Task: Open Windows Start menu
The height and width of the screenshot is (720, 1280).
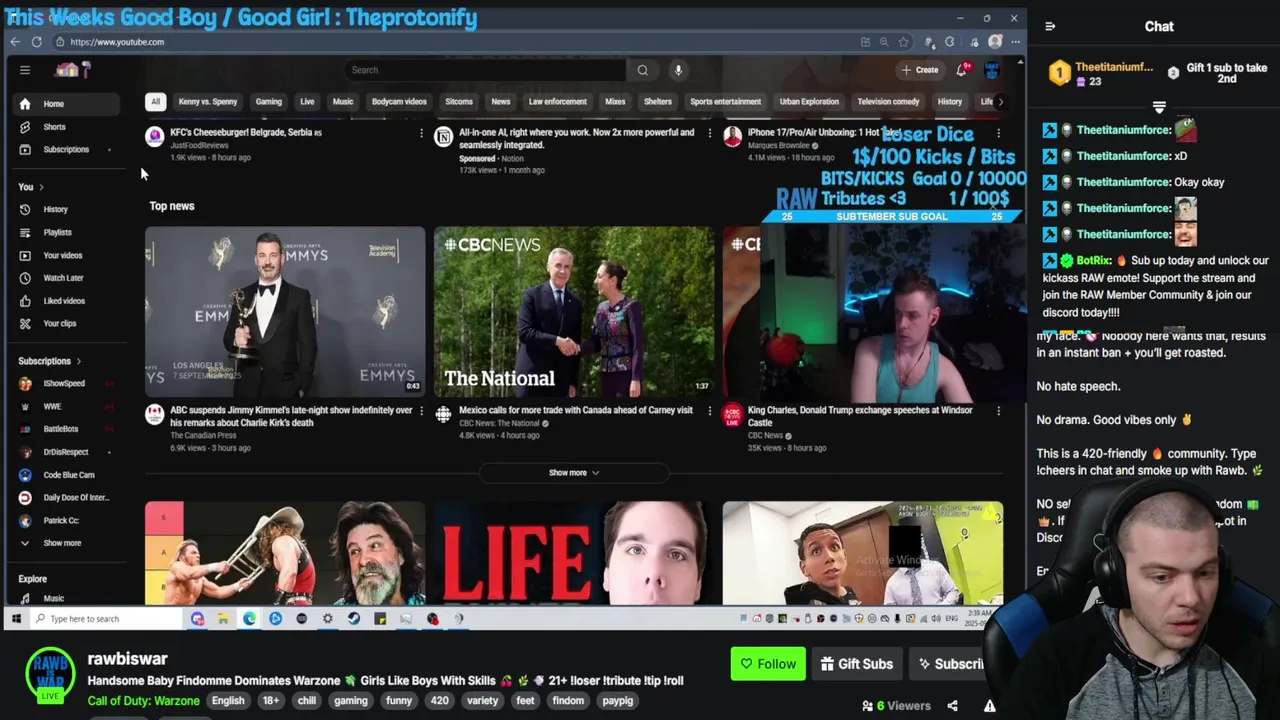Action: [x=16, y=619]
